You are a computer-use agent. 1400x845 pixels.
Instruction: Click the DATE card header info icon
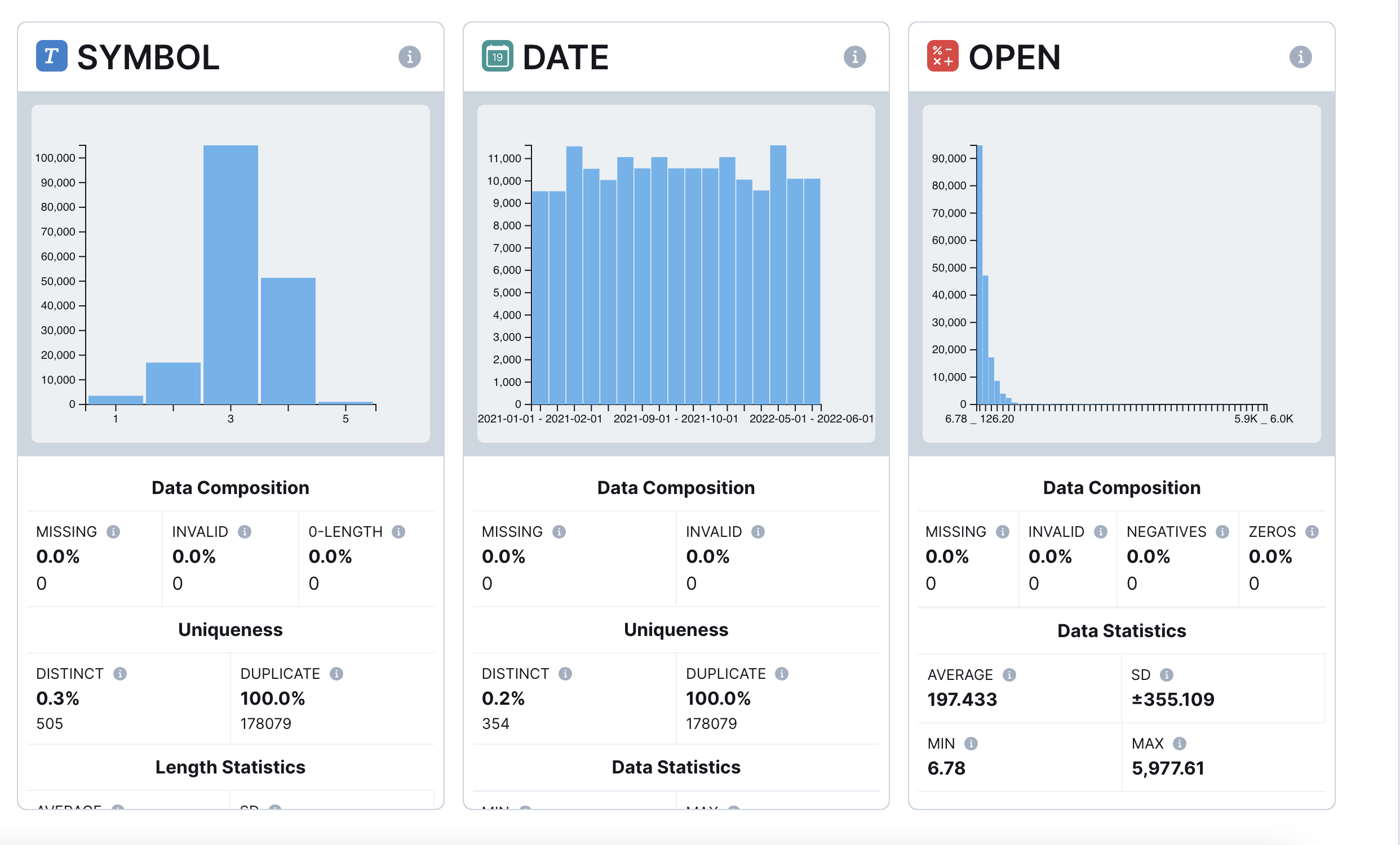854,57
